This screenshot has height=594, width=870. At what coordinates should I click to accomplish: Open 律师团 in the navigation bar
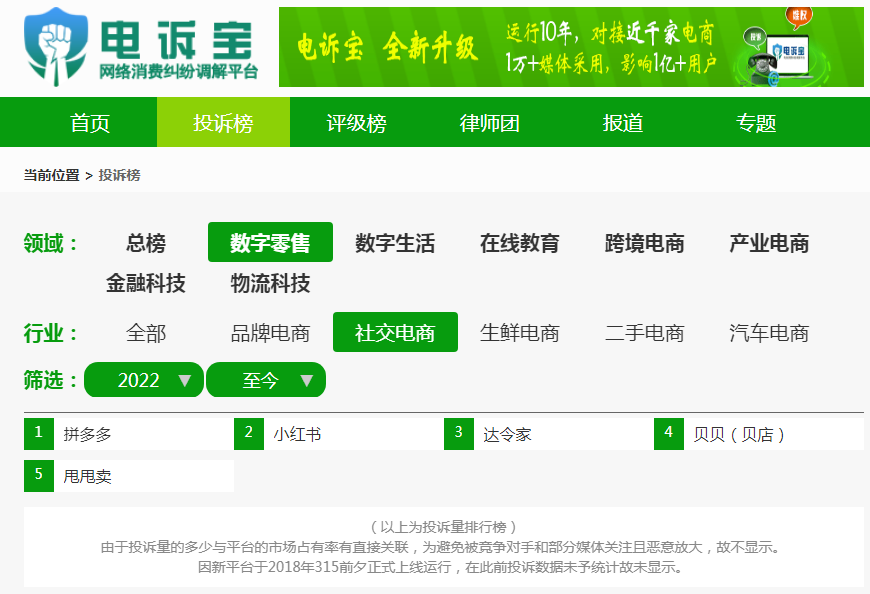click(x=489, y=123)
